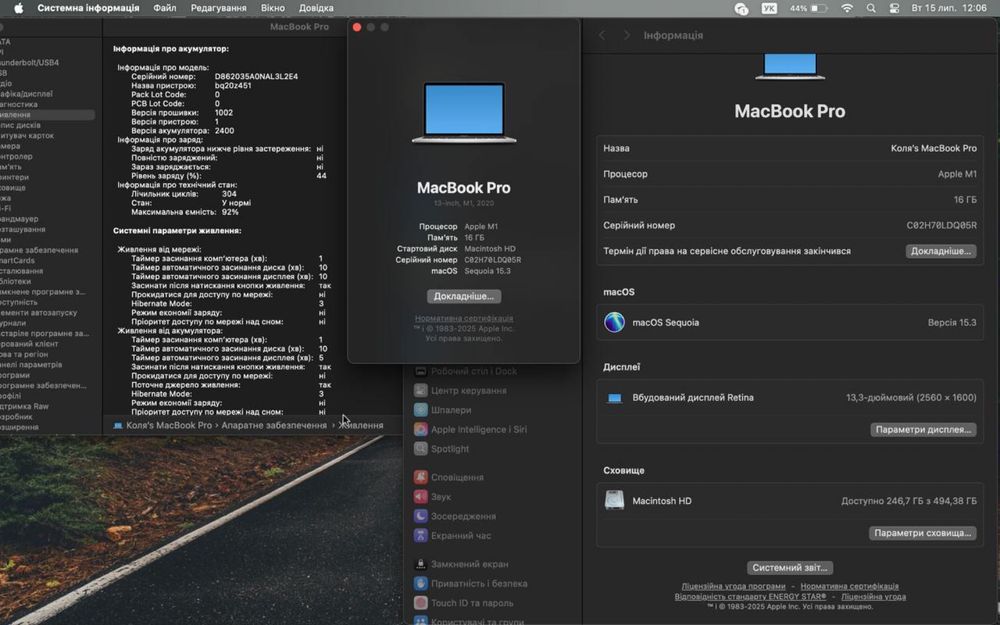The width and height of the screenshot is (1000, 625).
Task: Select the Замкнений екран lock icon
Action: pos(420,564)
